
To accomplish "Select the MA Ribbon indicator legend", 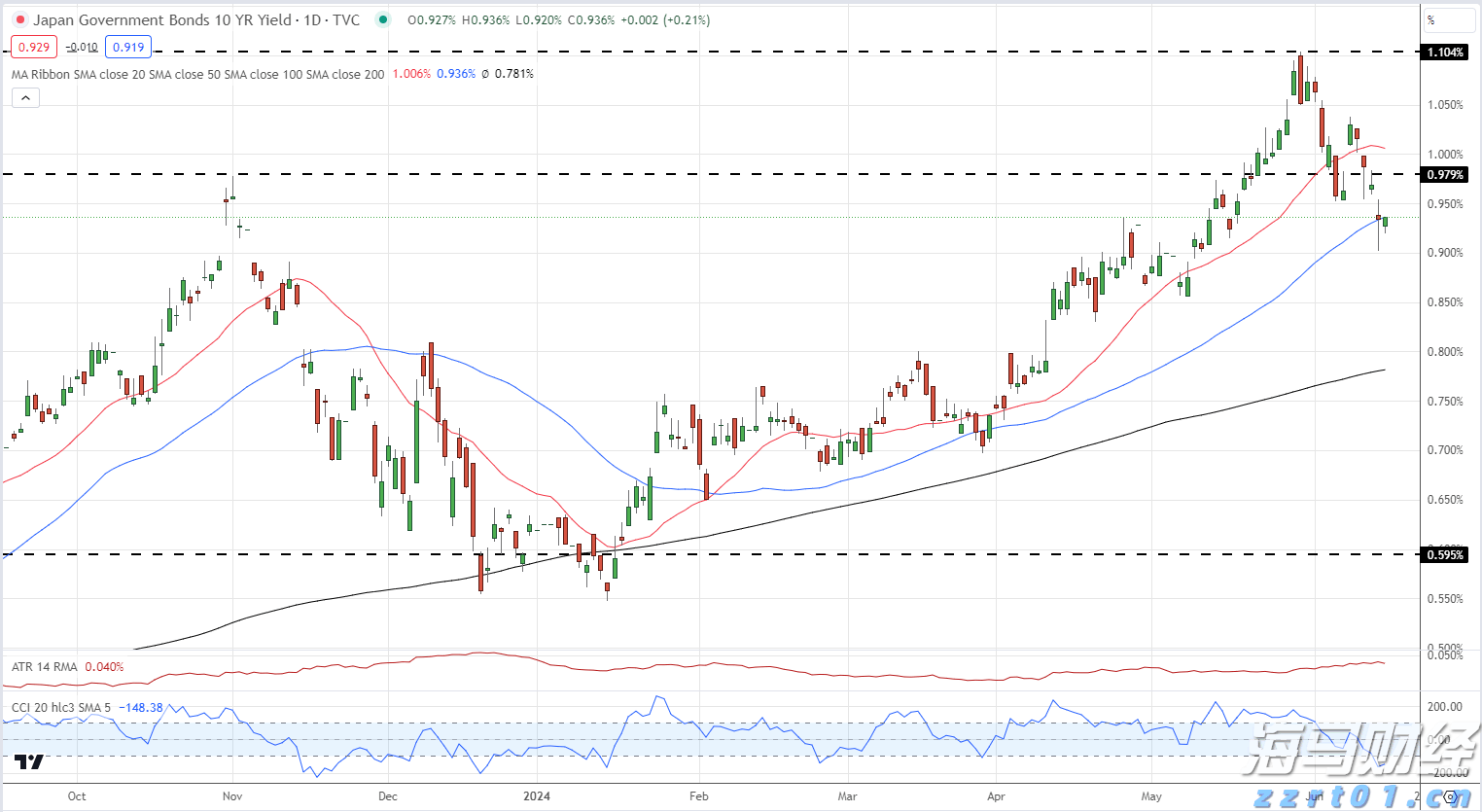I will [x=197, y=74].
